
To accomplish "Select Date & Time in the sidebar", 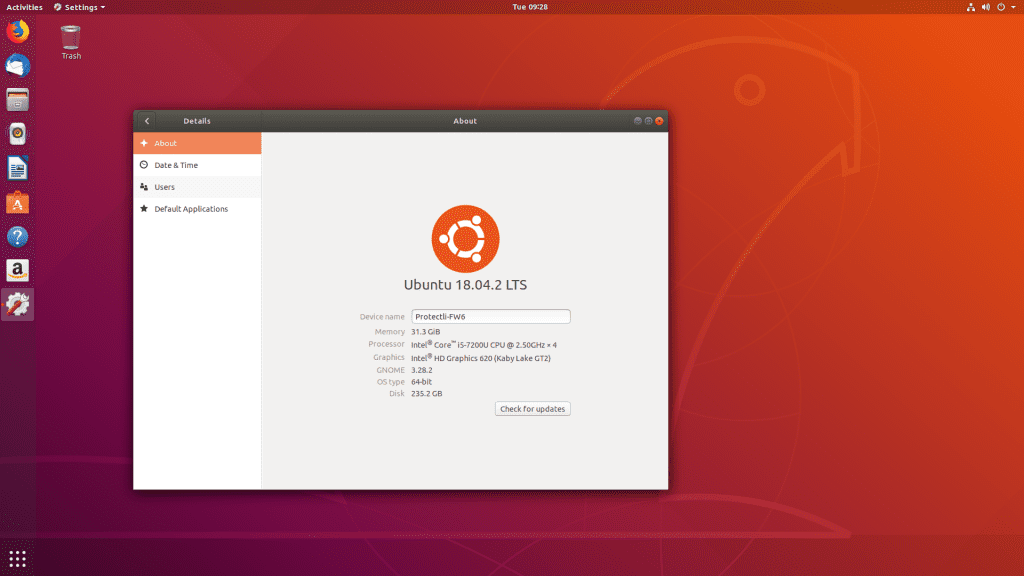I will pyautogui.click(x=197, y=165).
